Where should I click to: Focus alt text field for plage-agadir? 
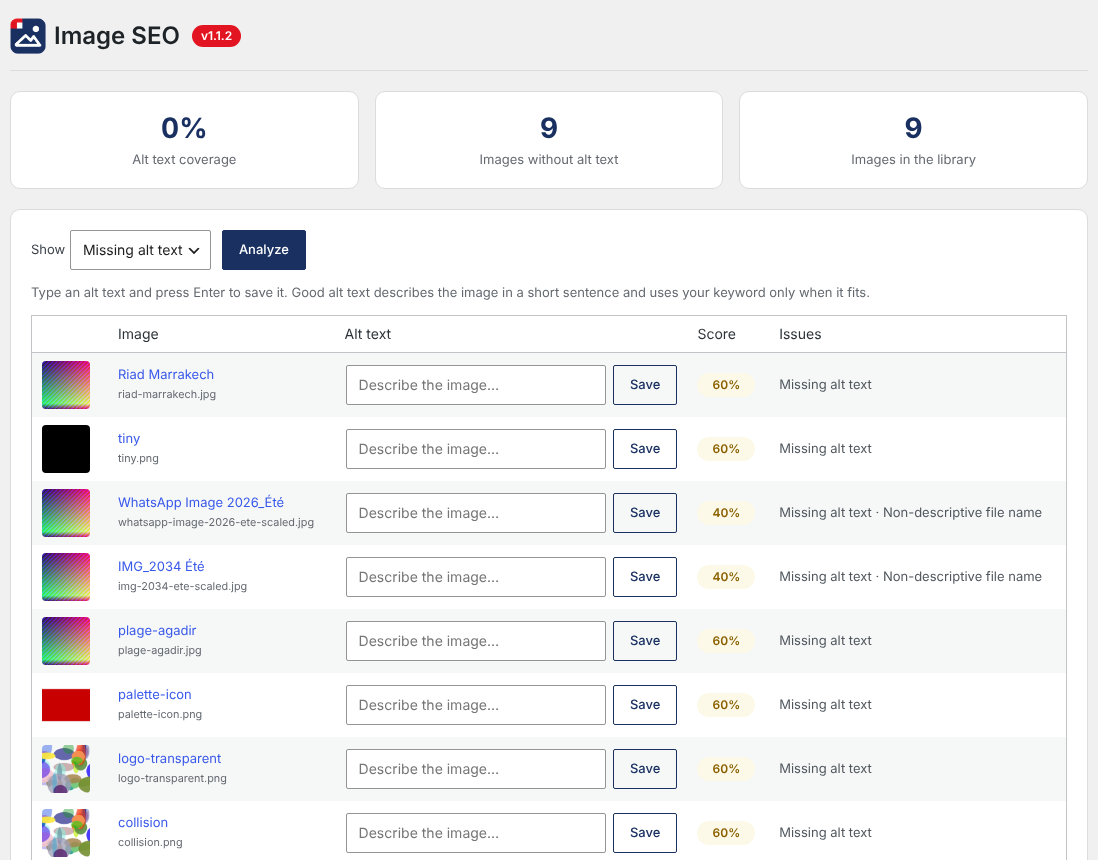coord(475,641)
